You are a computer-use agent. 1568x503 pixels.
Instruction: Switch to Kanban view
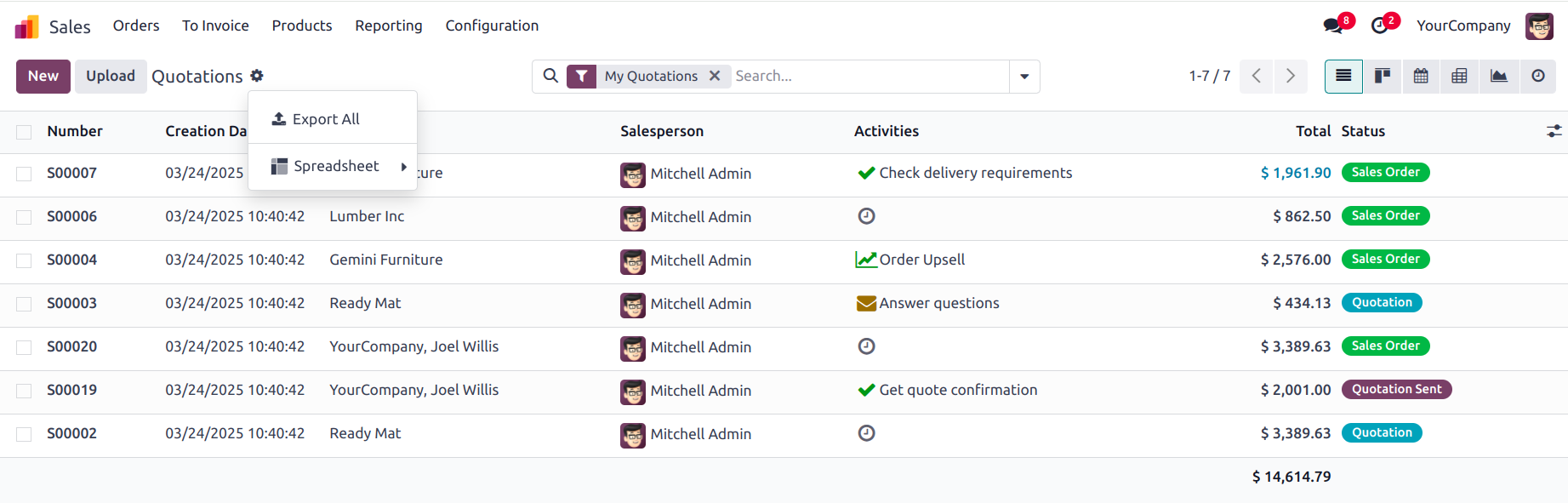(x=1383, y=77)
